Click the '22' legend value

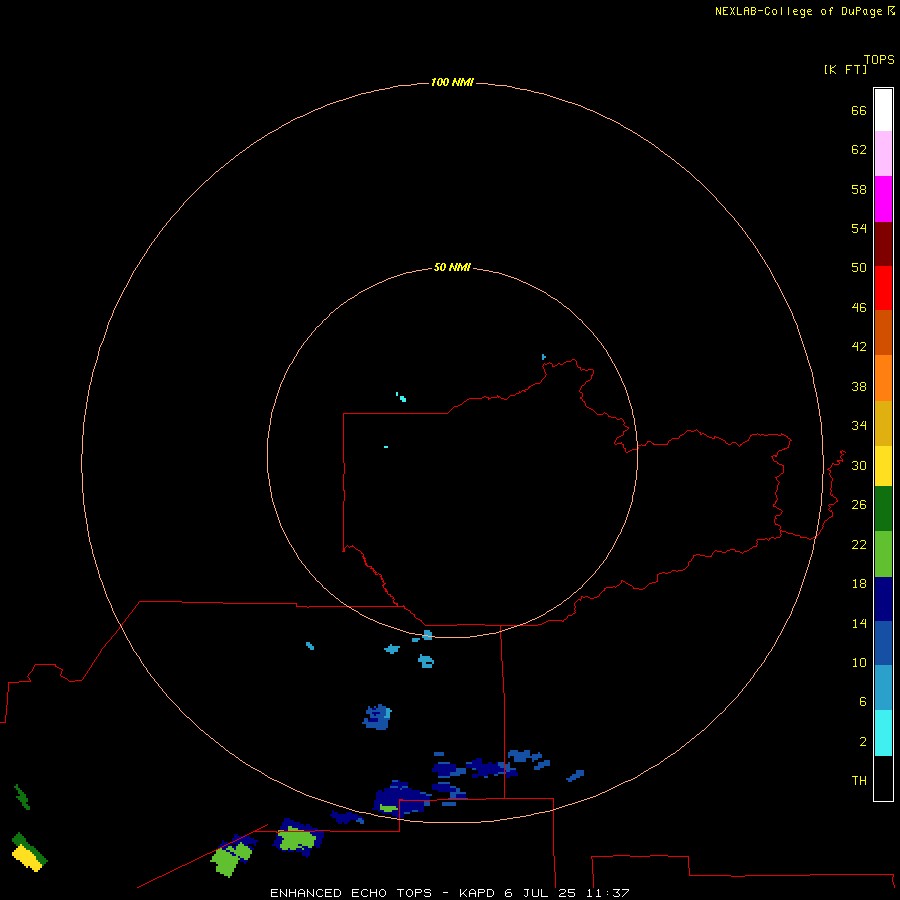click(x=859, y=544)
